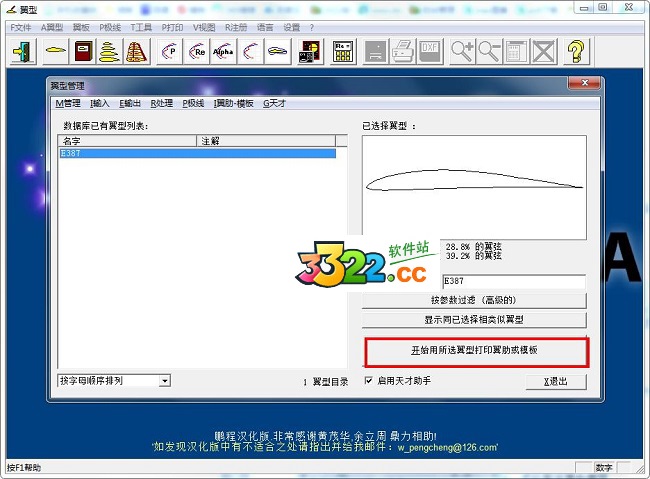Open the V视图 menu

tap(204, 27)
